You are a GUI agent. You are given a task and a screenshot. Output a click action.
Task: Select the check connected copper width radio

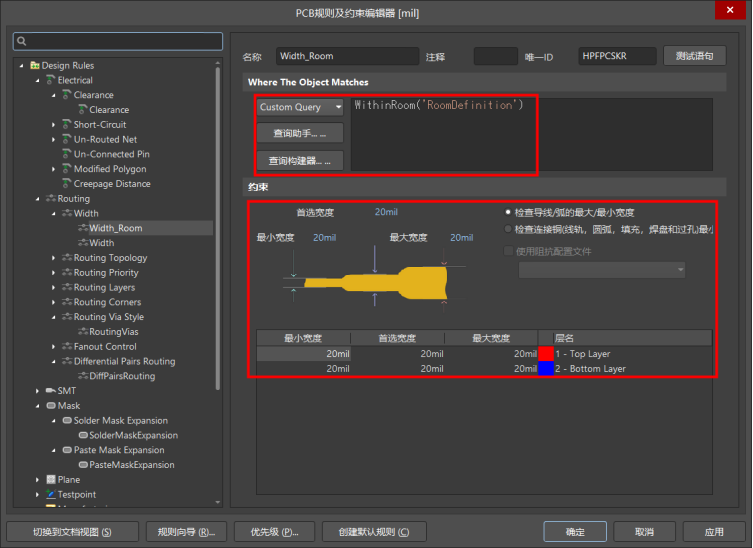pyautogui.click(x=508, y=229)
